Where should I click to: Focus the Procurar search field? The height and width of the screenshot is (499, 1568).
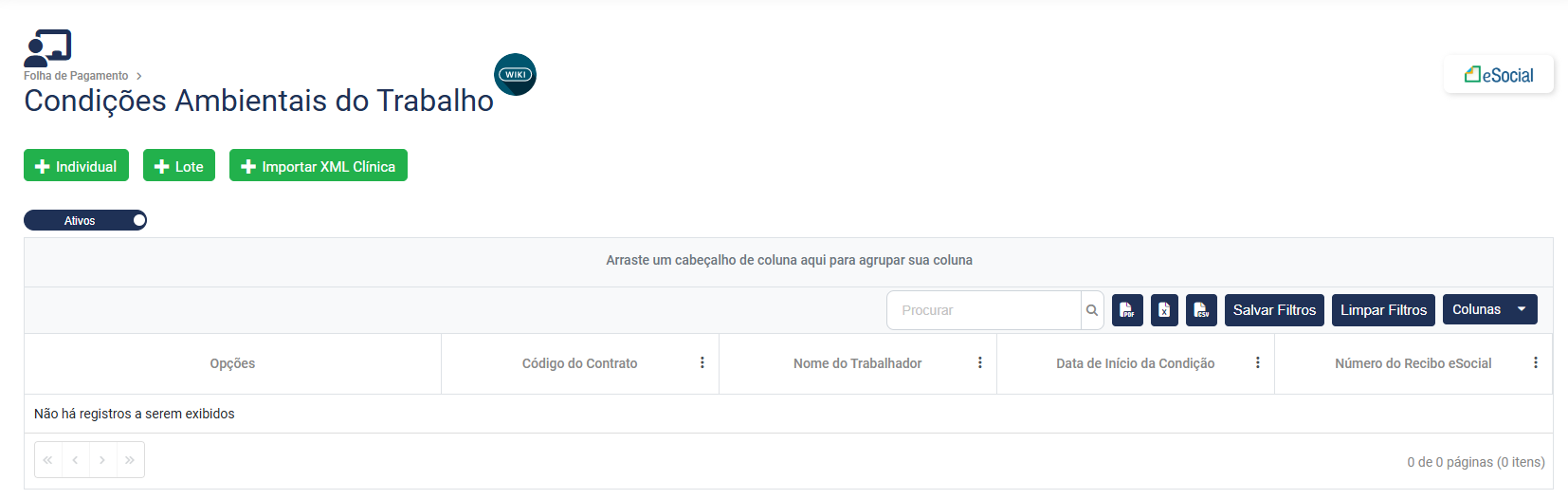pos(984,310)
